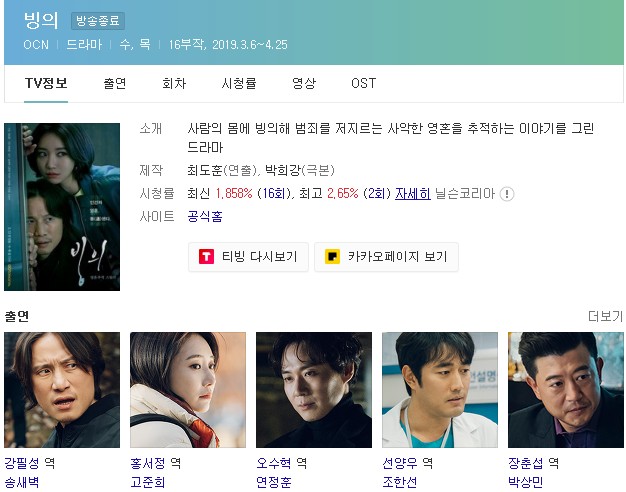
Task: Click the 자세히 ratings link
Action: [413, 194]
